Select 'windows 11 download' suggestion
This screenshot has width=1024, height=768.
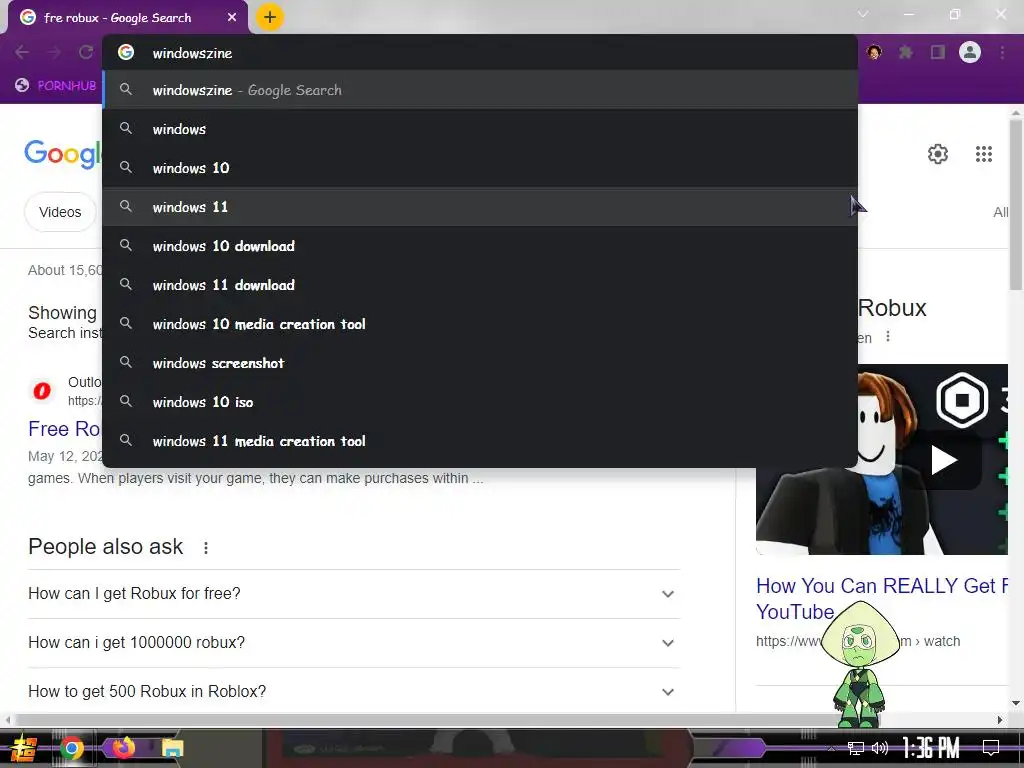coord(480,285)
